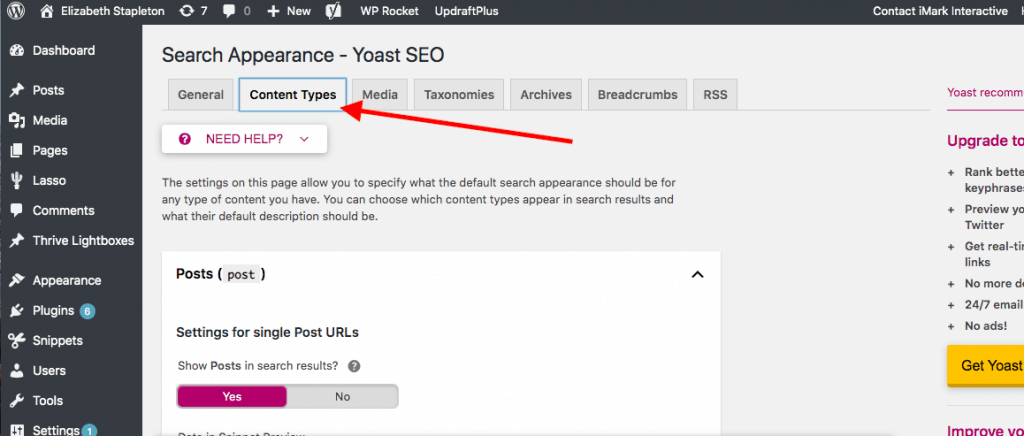1024x436 pixels.
Task: Switch to the General tab
Action: coord(200,95)
